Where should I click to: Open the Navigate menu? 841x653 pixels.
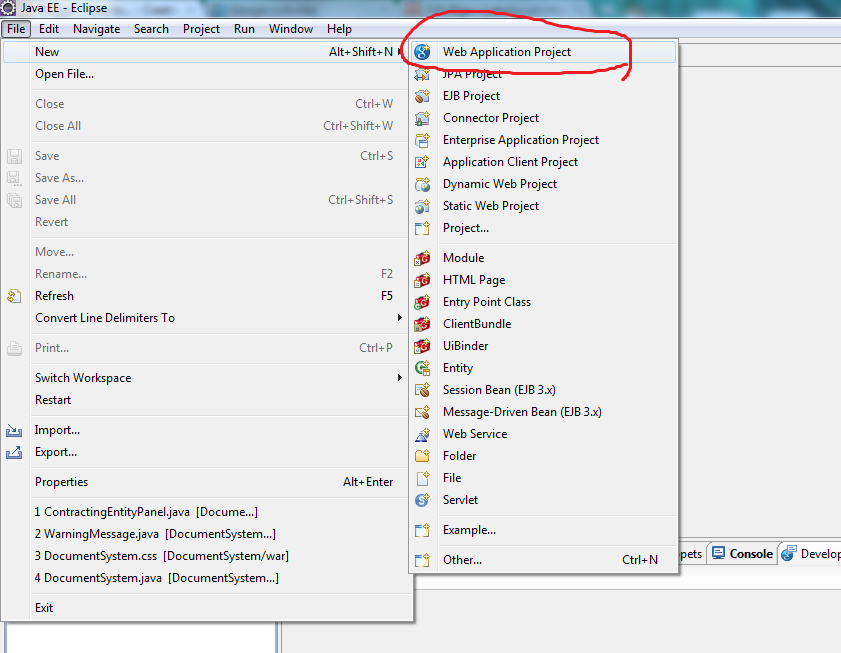97,29
